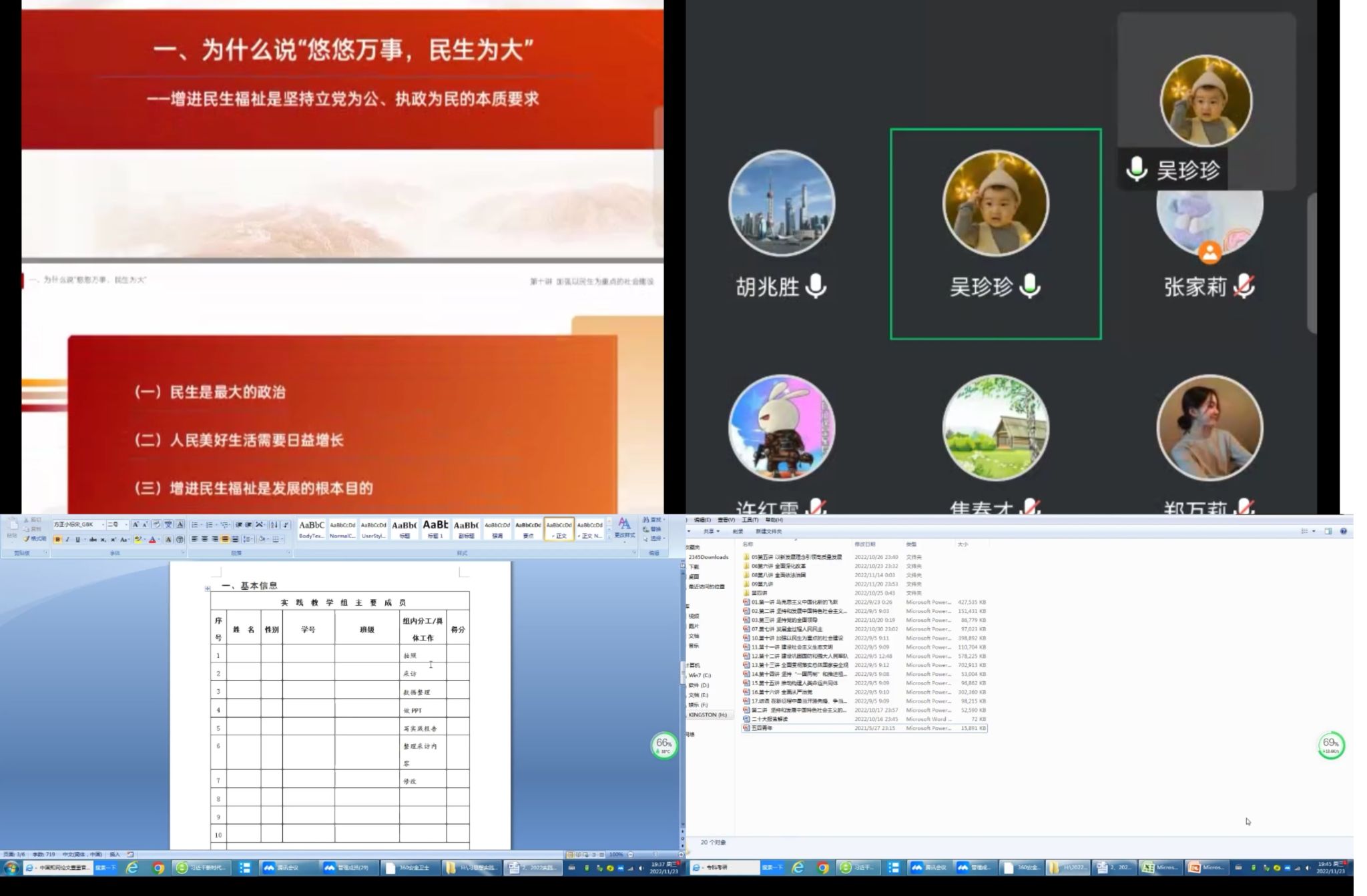
Task: Open the 查看(V) menu in Explorer
Action: [726, 520]
